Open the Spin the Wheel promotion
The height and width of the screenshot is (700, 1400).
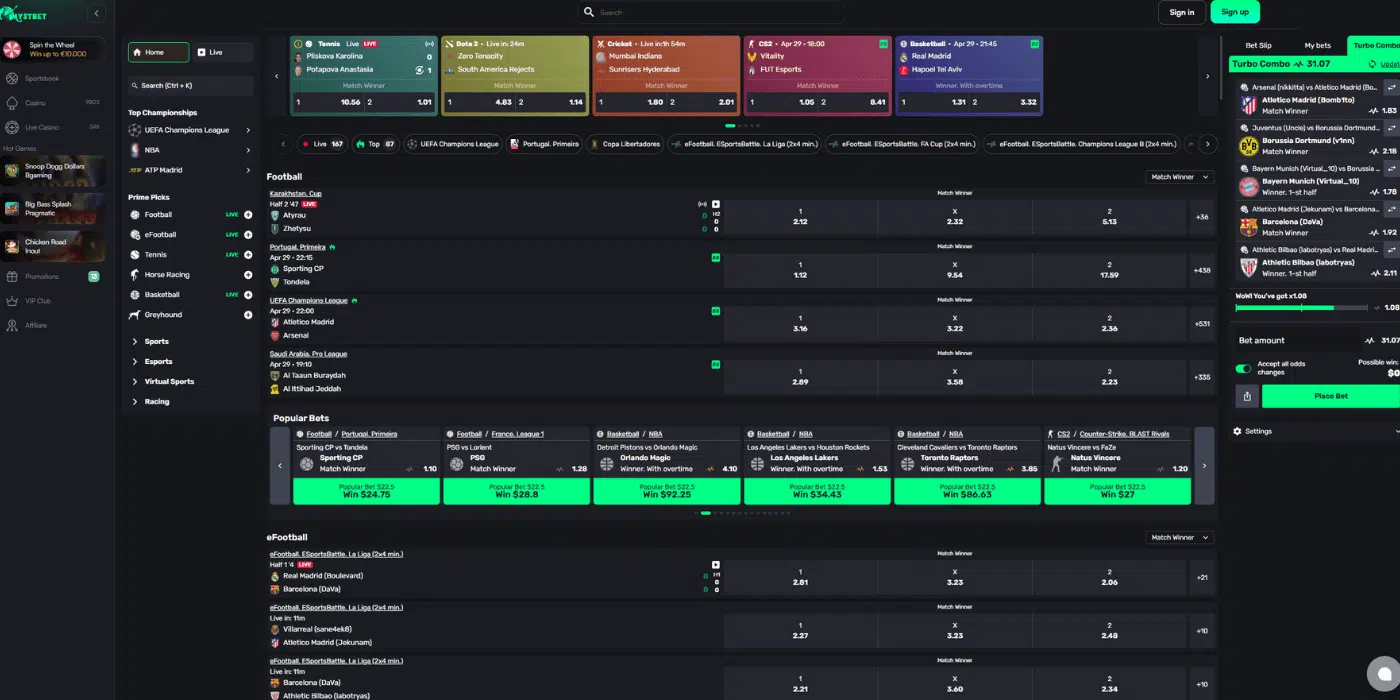tap(52, 49)
